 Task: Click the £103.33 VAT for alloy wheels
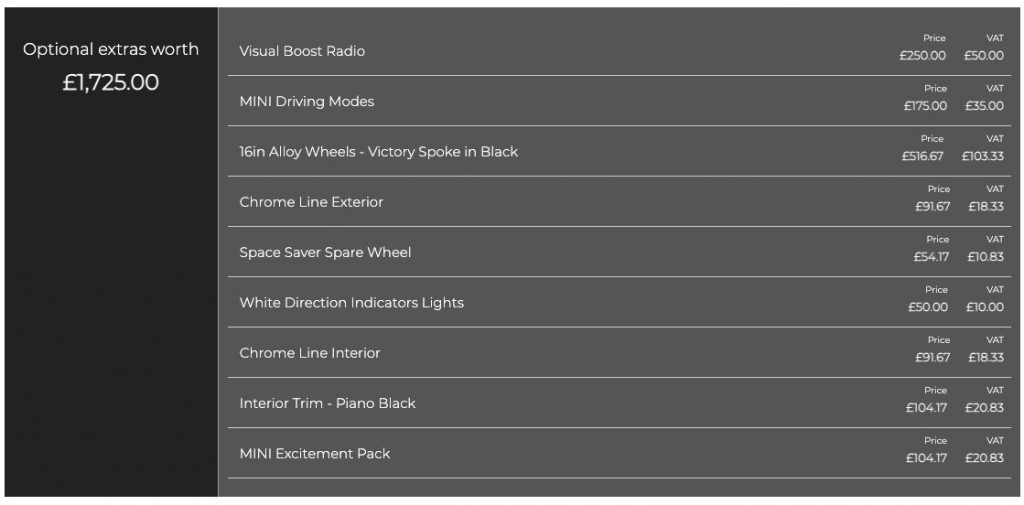pyautogui.click(x=982, y=157)
